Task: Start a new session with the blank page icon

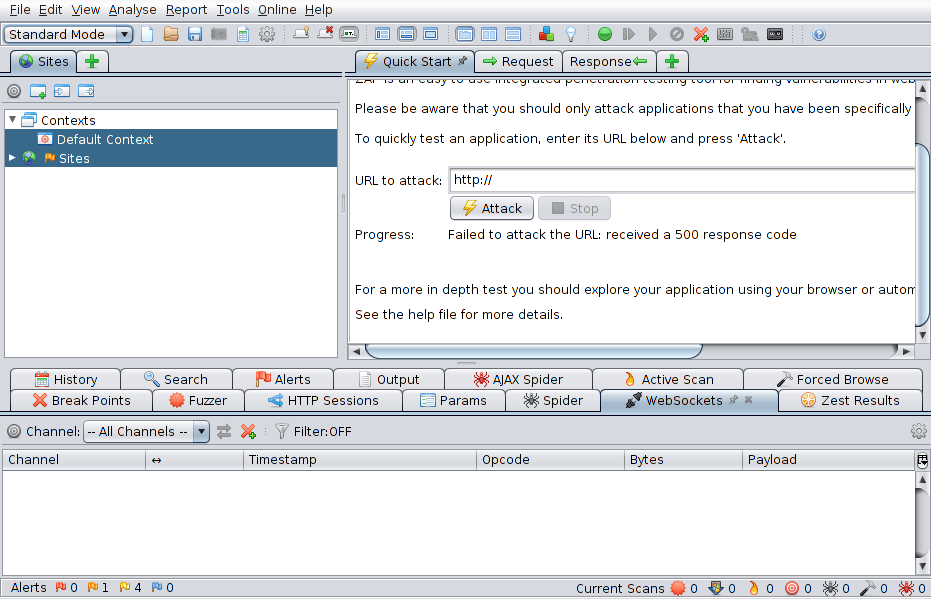Action: [146, 33]
